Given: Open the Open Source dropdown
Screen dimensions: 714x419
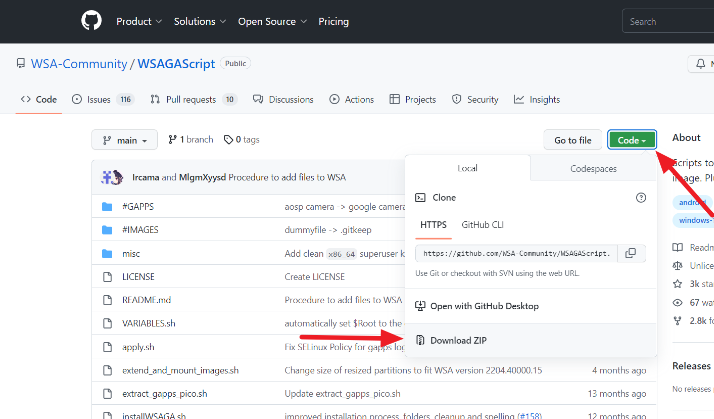Looking at the screenshot, I should [x=272, y=21].
